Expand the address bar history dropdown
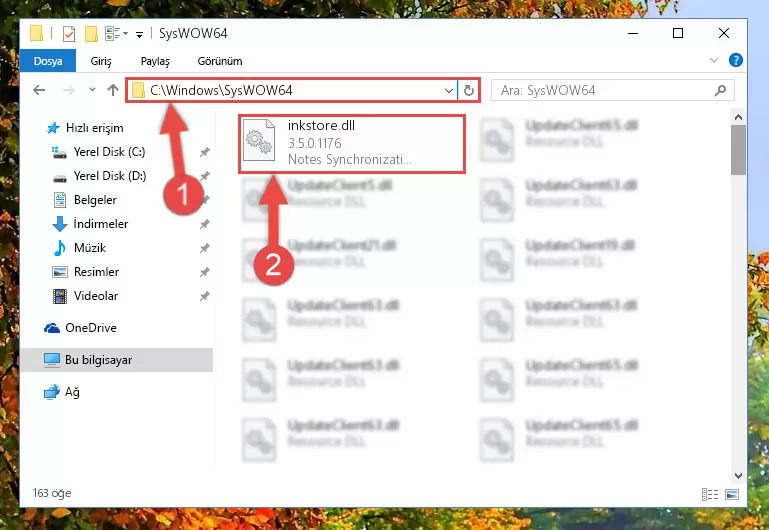This screenshot has height=530, width=769. pyautogui.click(x=448, y=90)
